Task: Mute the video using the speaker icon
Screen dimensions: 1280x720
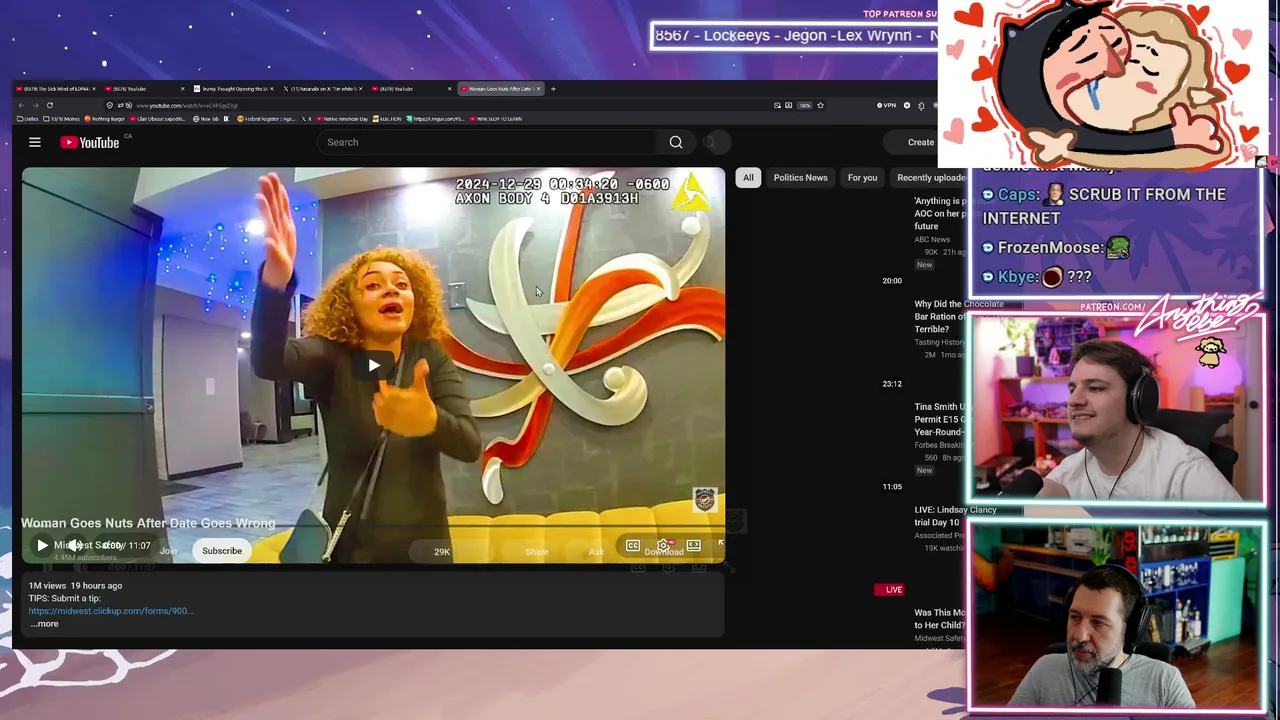Action: pos(75,545)
